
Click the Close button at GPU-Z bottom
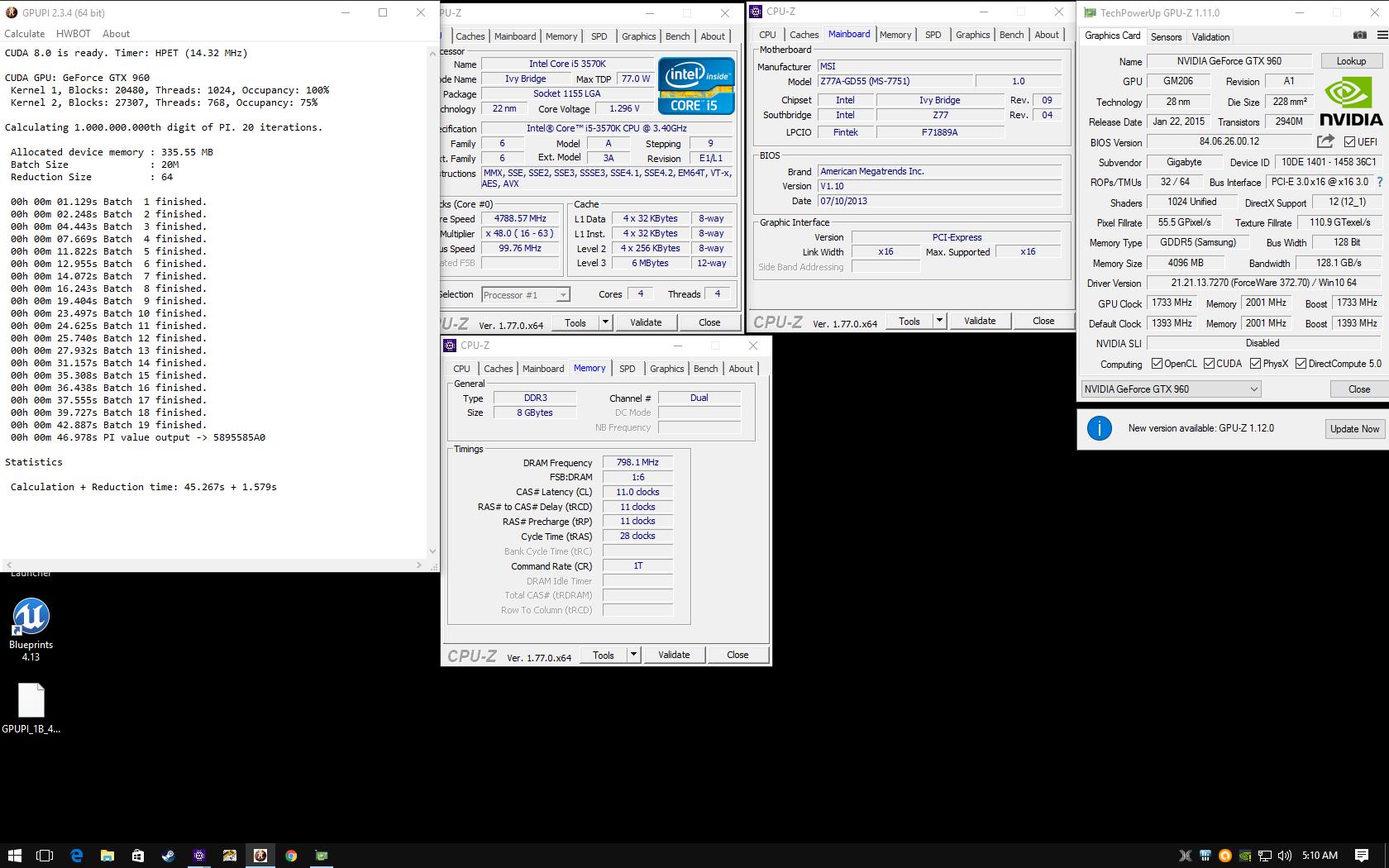click(1358, 389)
